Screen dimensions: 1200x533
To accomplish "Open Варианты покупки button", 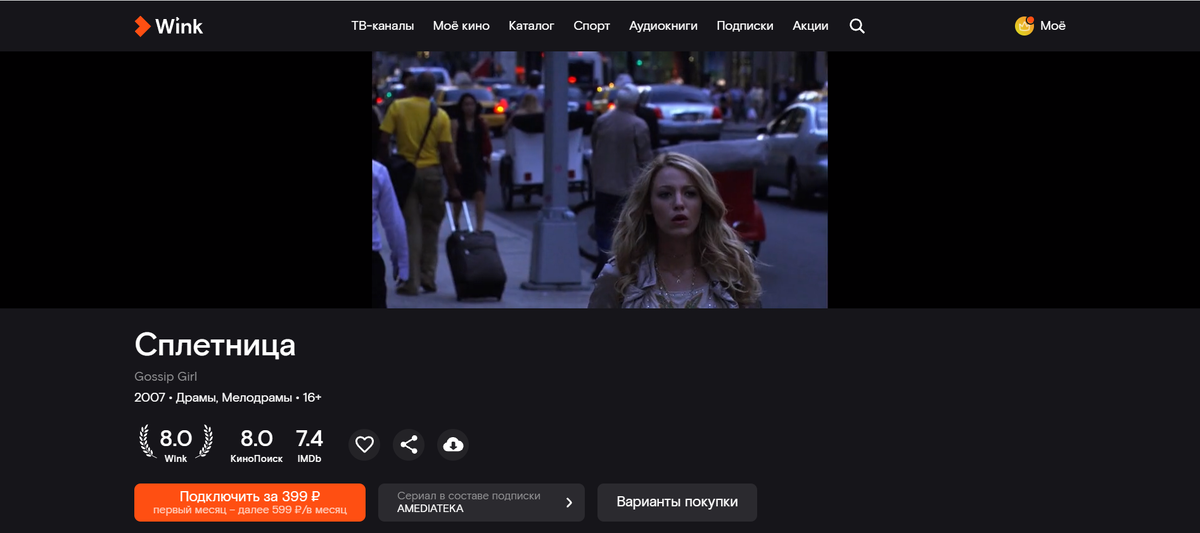I will coord(677,502).
